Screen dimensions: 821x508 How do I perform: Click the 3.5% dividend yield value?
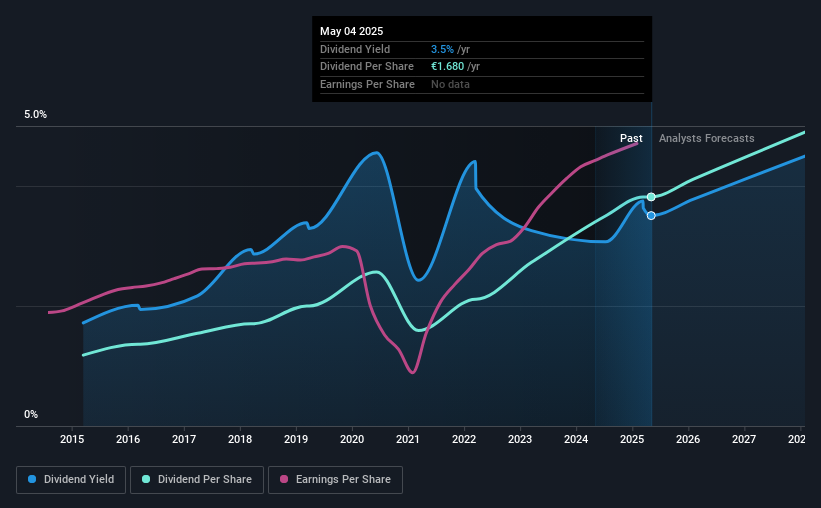tap(442, 49)
